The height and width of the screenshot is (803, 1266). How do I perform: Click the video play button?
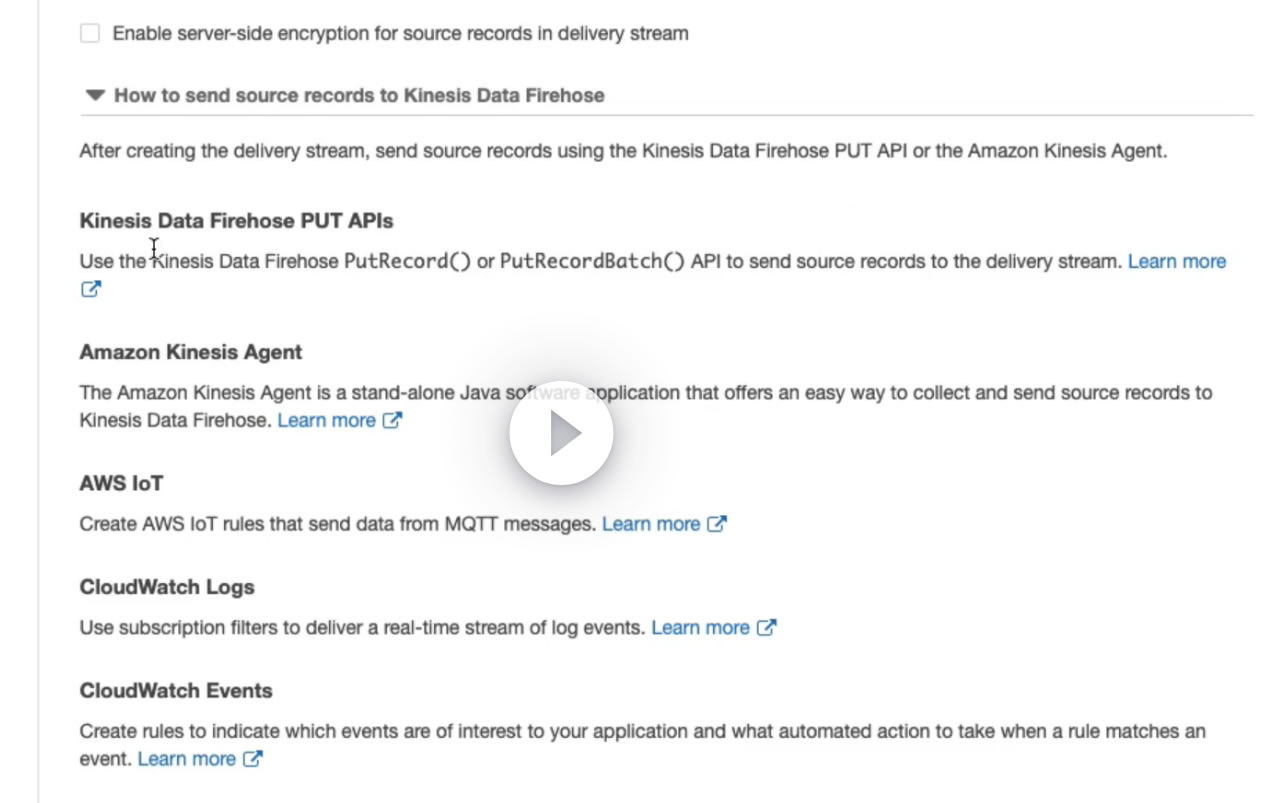pyautogui.click(x=561, y=434)
